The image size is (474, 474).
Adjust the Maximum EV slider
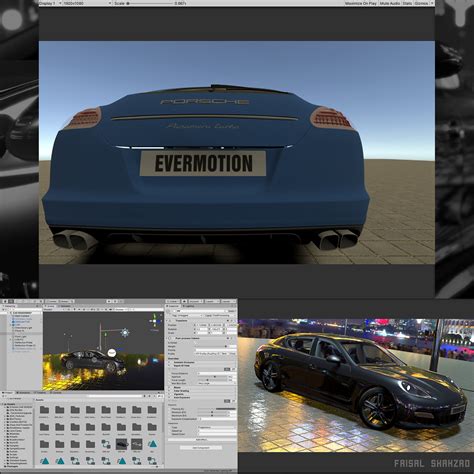212,416
